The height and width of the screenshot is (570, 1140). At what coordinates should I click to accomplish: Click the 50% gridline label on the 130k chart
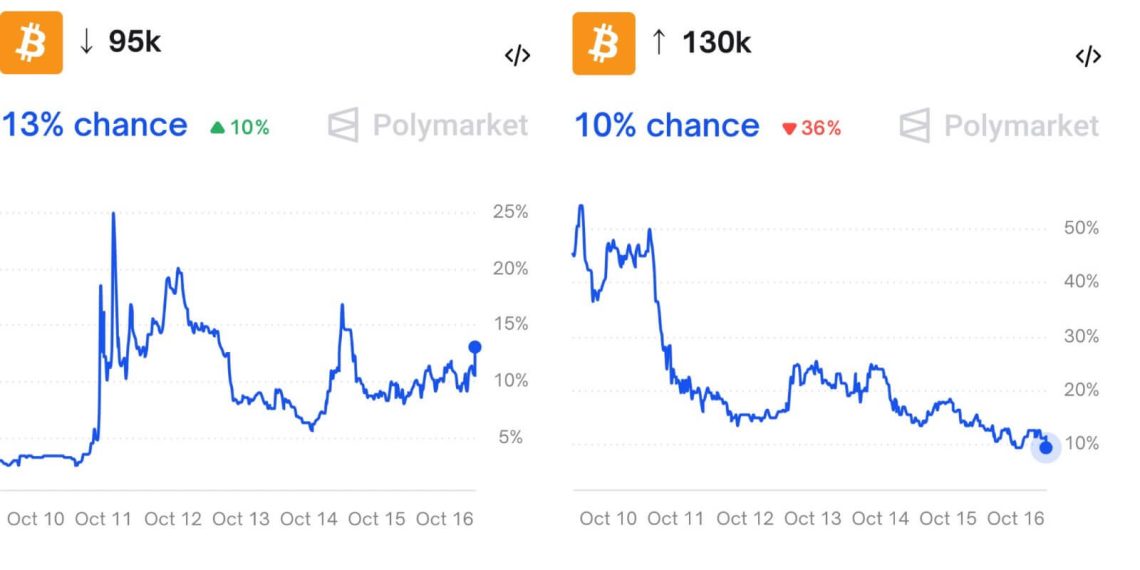point(1080,228)
